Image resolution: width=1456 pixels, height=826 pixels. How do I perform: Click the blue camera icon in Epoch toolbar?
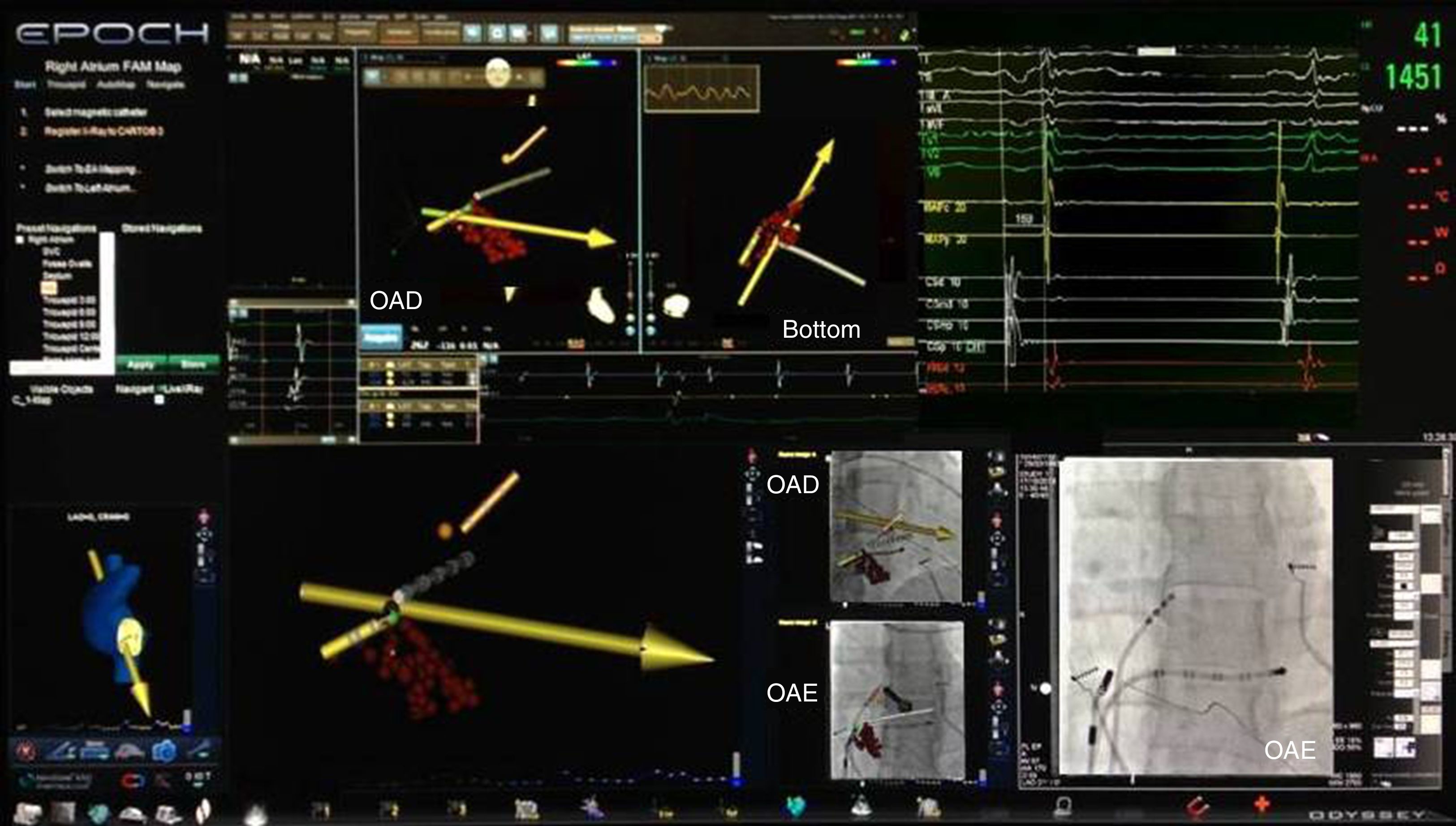pyautogui.click(x=164, y=752)
